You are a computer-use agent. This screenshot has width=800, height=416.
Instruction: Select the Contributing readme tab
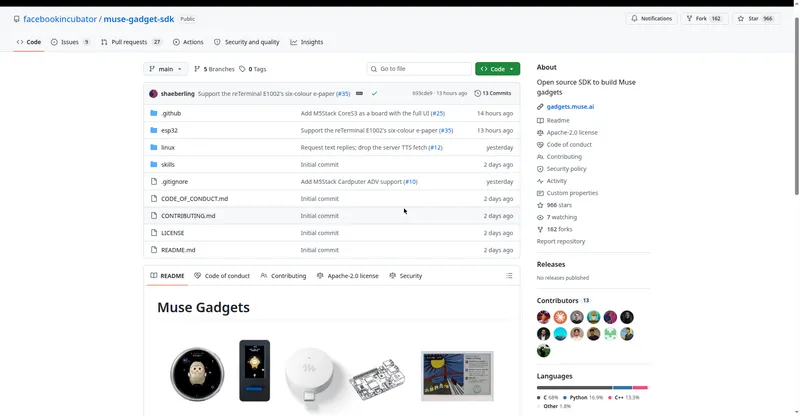point(283,276)
